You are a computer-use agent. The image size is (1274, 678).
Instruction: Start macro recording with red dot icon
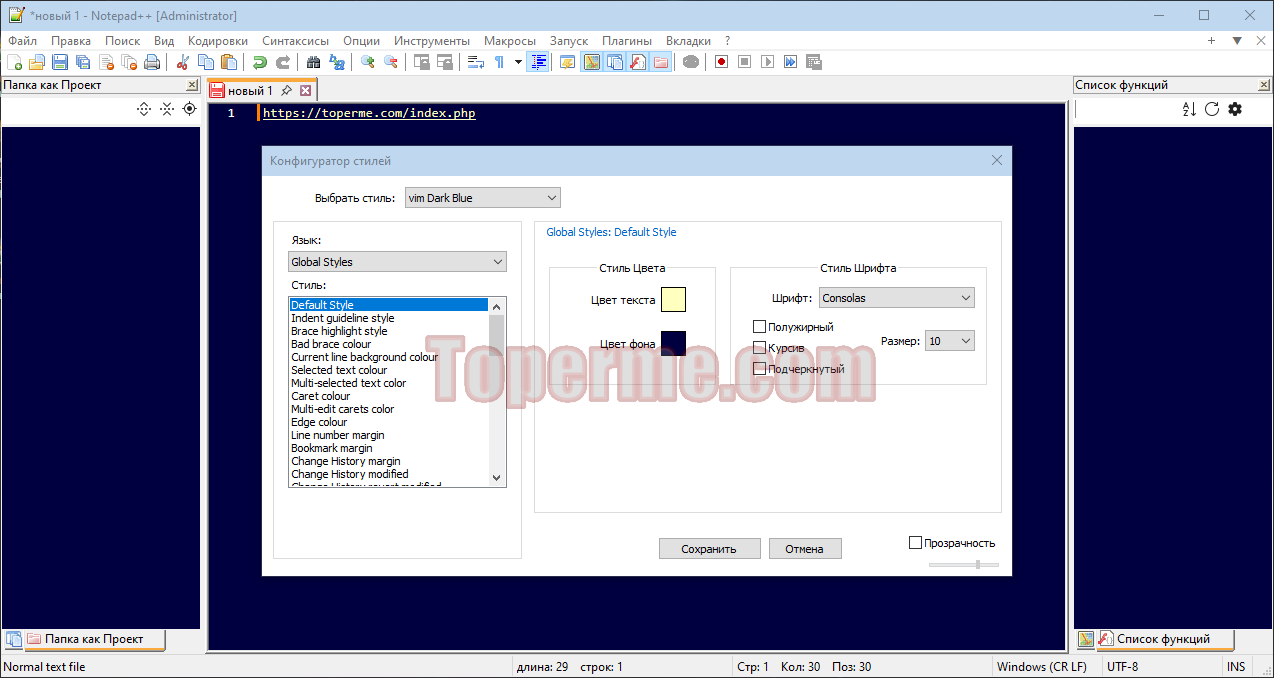(x=721, y=62)
